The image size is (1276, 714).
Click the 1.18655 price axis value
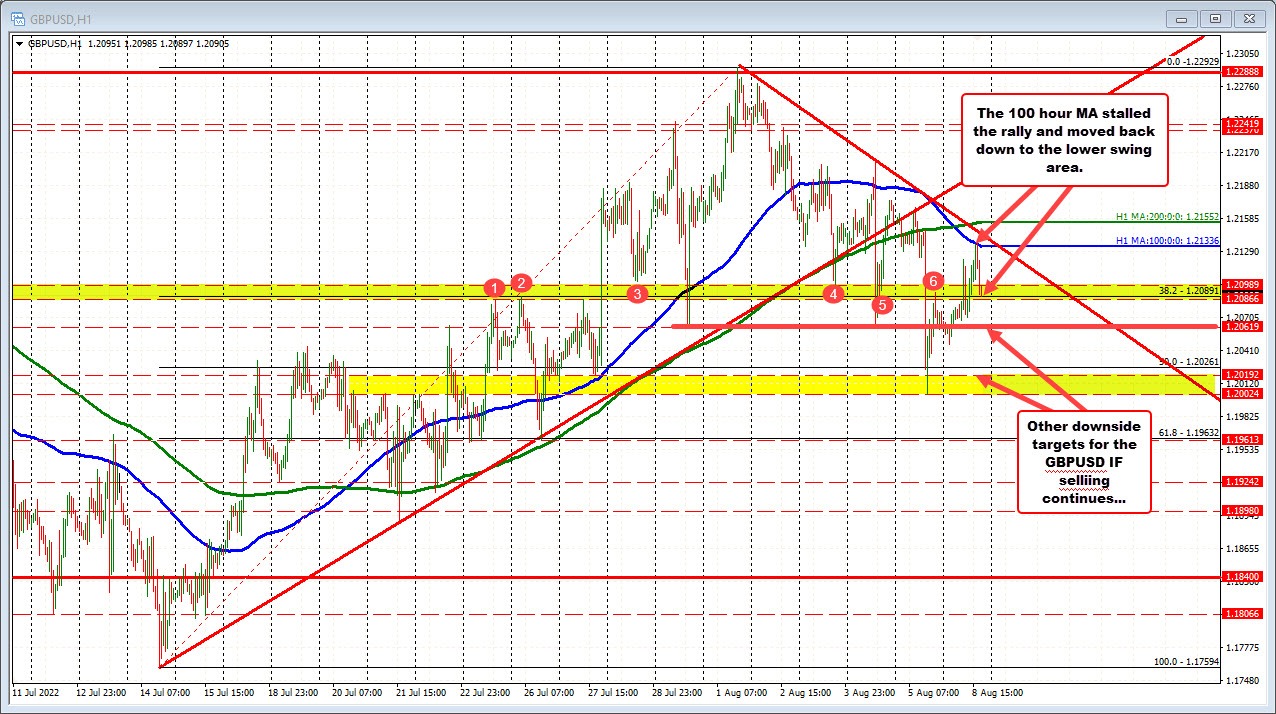(1244, 549)
